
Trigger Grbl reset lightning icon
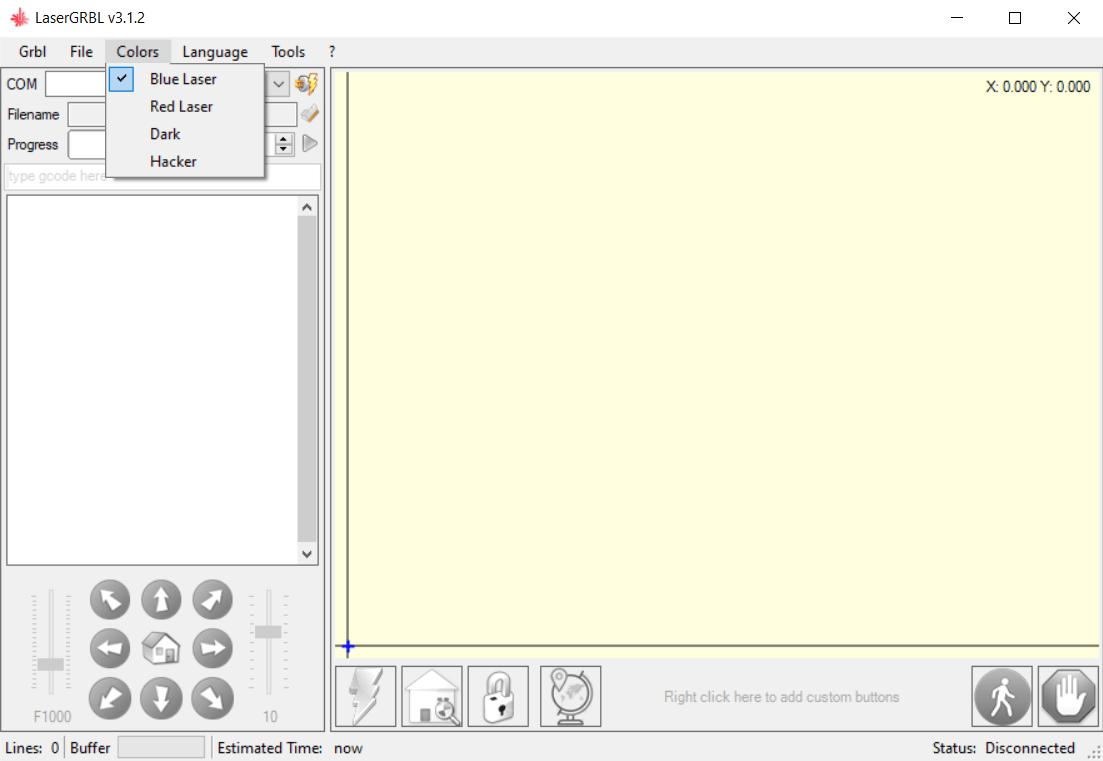365,696
